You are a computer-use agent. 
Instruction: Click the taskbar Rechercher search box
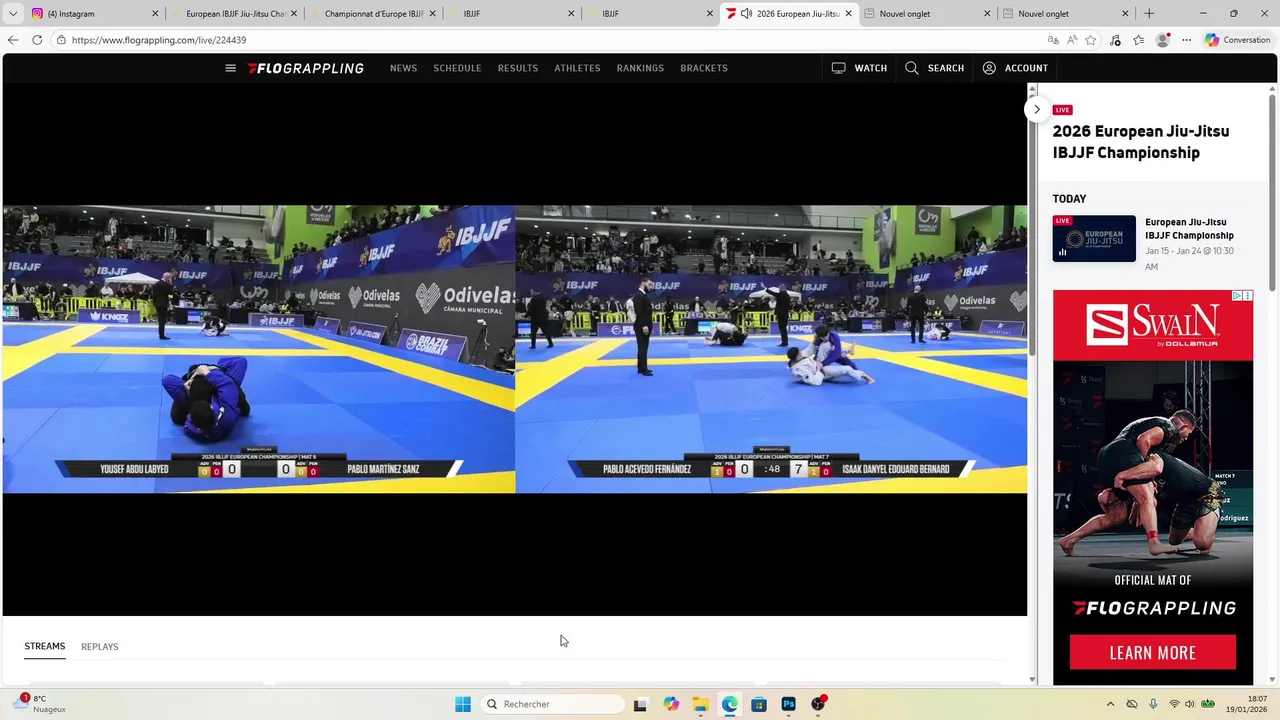pyautogui.click(x=552, y=704)
